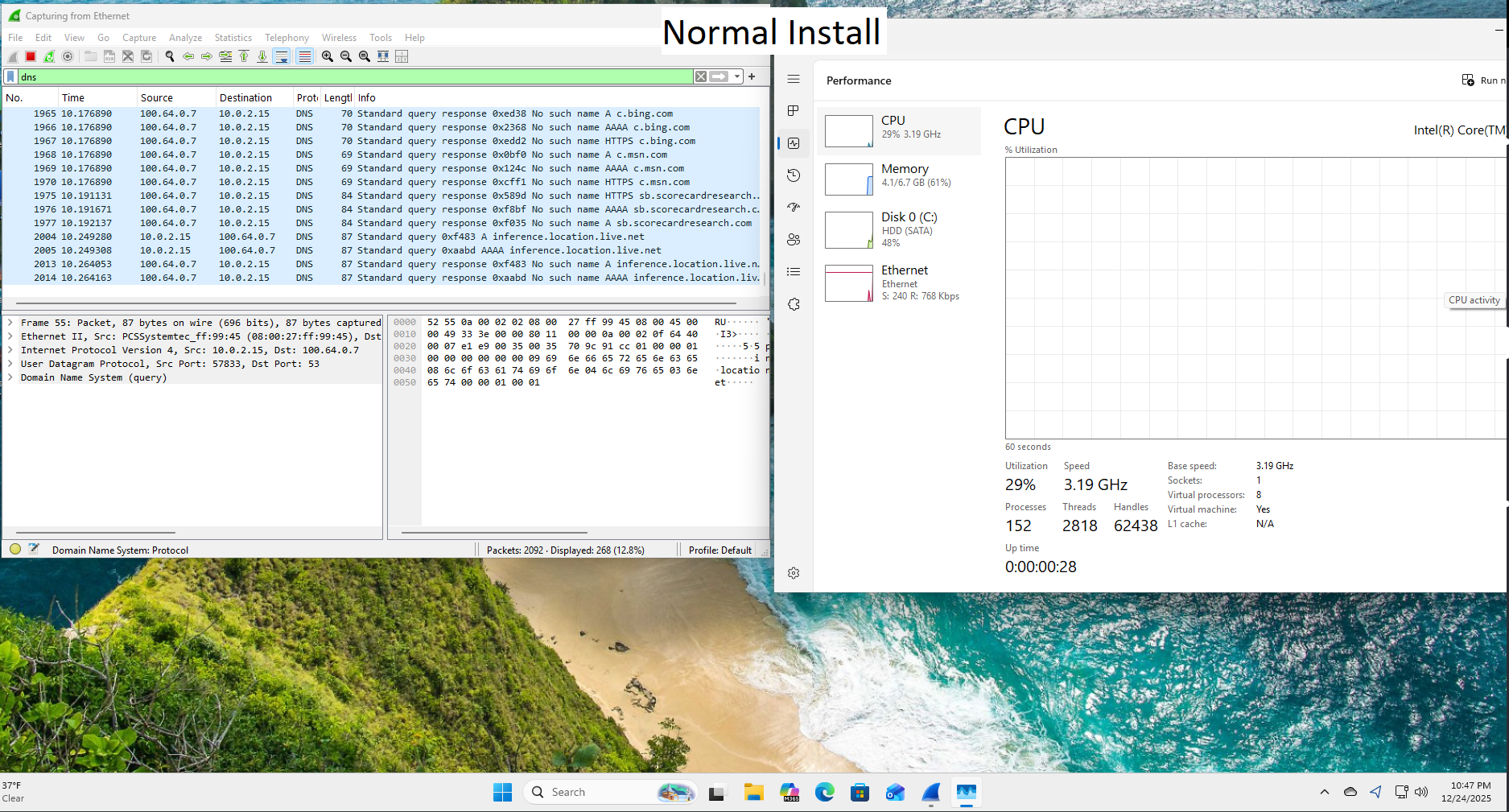1509x812 pixels.
Task: Open App history in Task Manager sidebar
Action: [794, 175]
